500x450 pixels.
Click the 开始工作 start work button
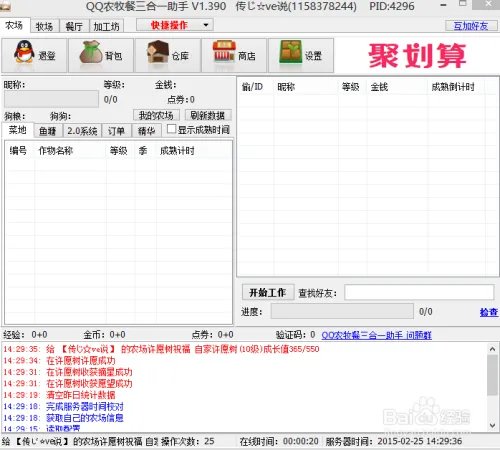click(x=268, y=293)
